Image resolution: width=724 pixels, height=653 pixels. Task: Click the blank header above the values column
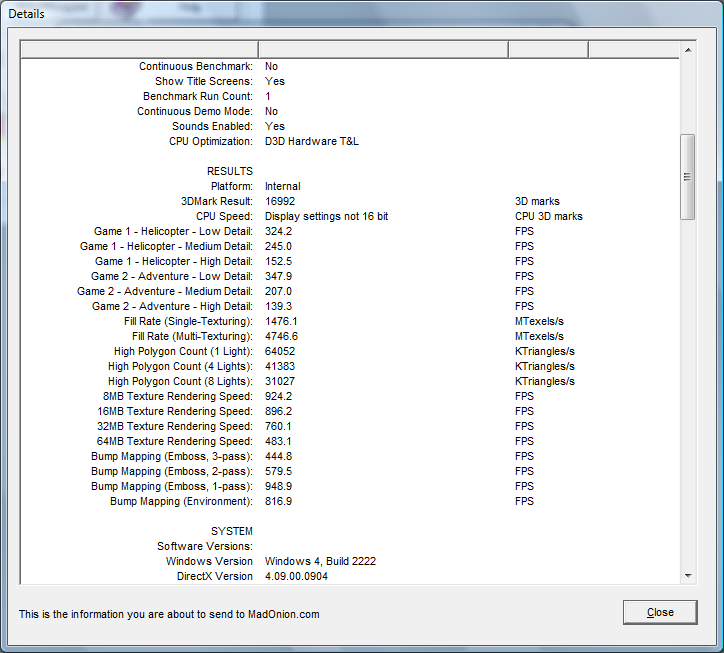tap(383, 50)
